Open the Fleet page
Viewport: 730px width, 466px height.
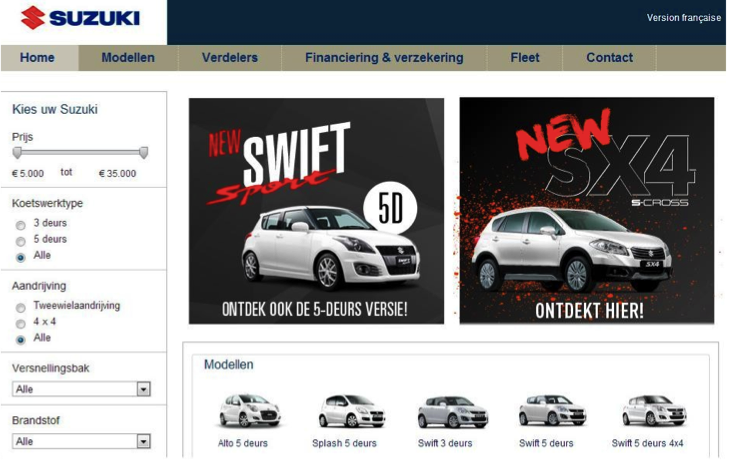[525, 58]
